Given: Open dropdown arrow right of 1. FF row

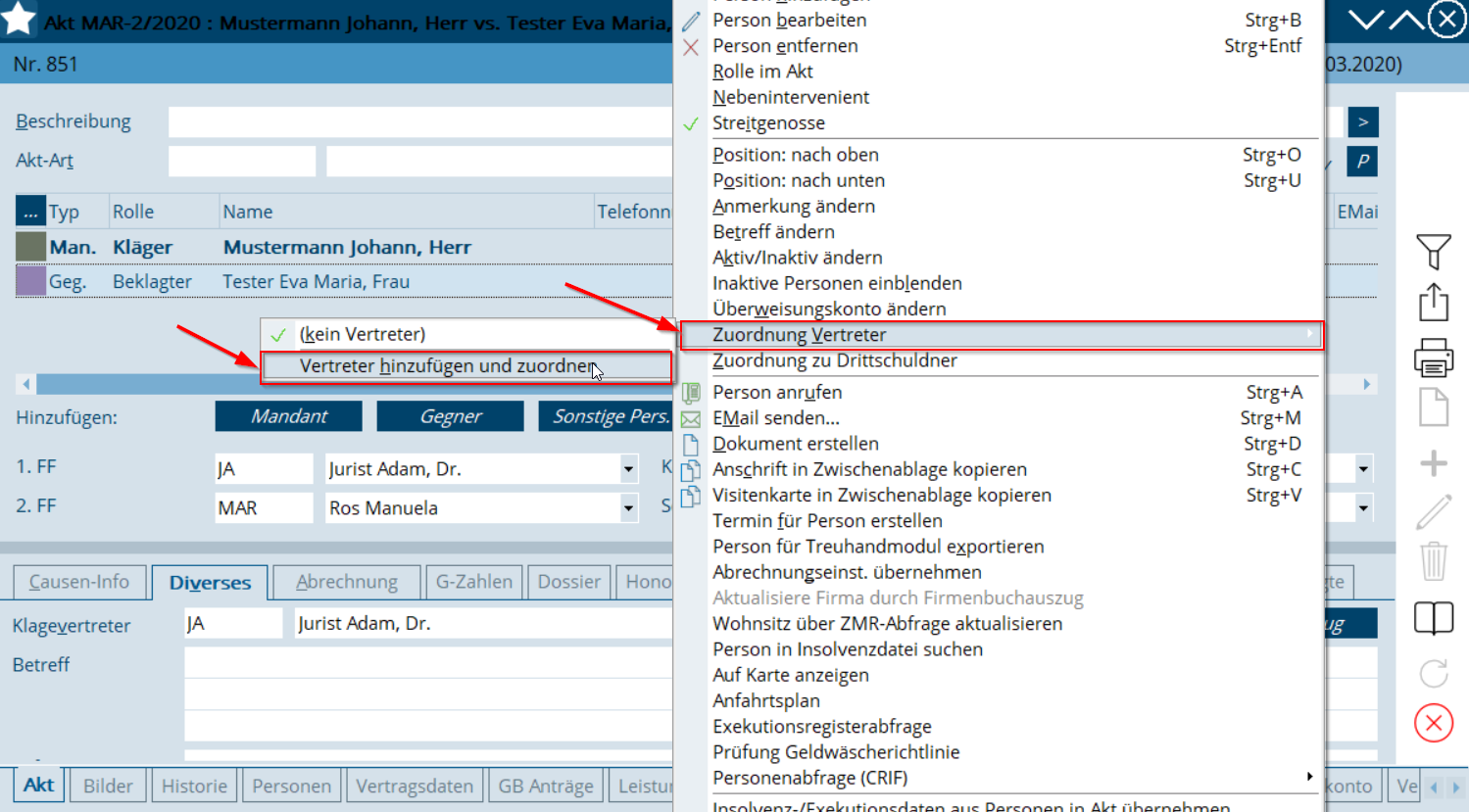Looking at the screenshot, I should [1363, 469].
